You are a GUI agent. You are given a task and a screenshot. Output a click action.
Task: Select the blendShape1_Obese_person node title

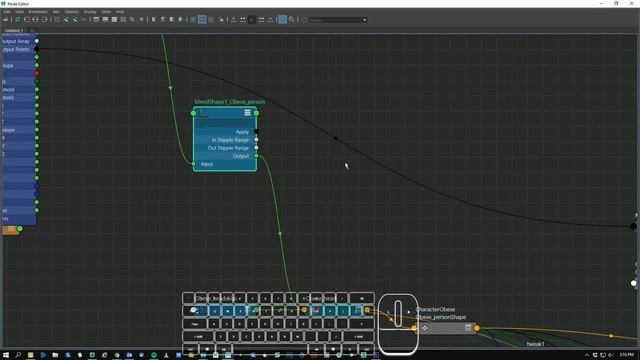click(x=229, y=102)
